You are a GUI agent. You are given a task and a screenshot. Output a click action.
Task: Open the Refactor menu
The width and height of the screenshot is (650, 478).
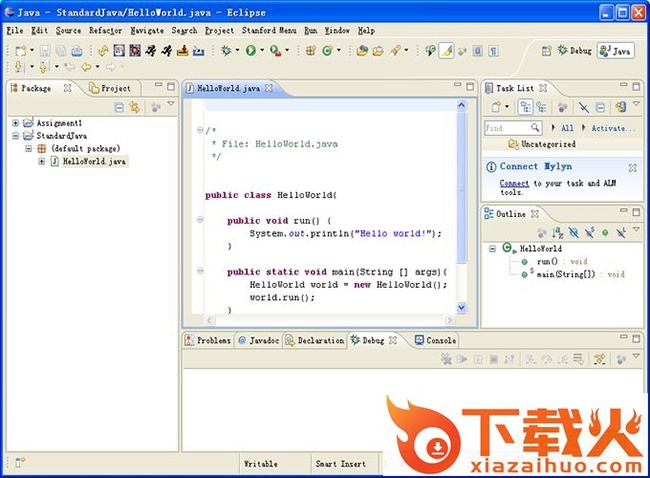tap(105, 31)
